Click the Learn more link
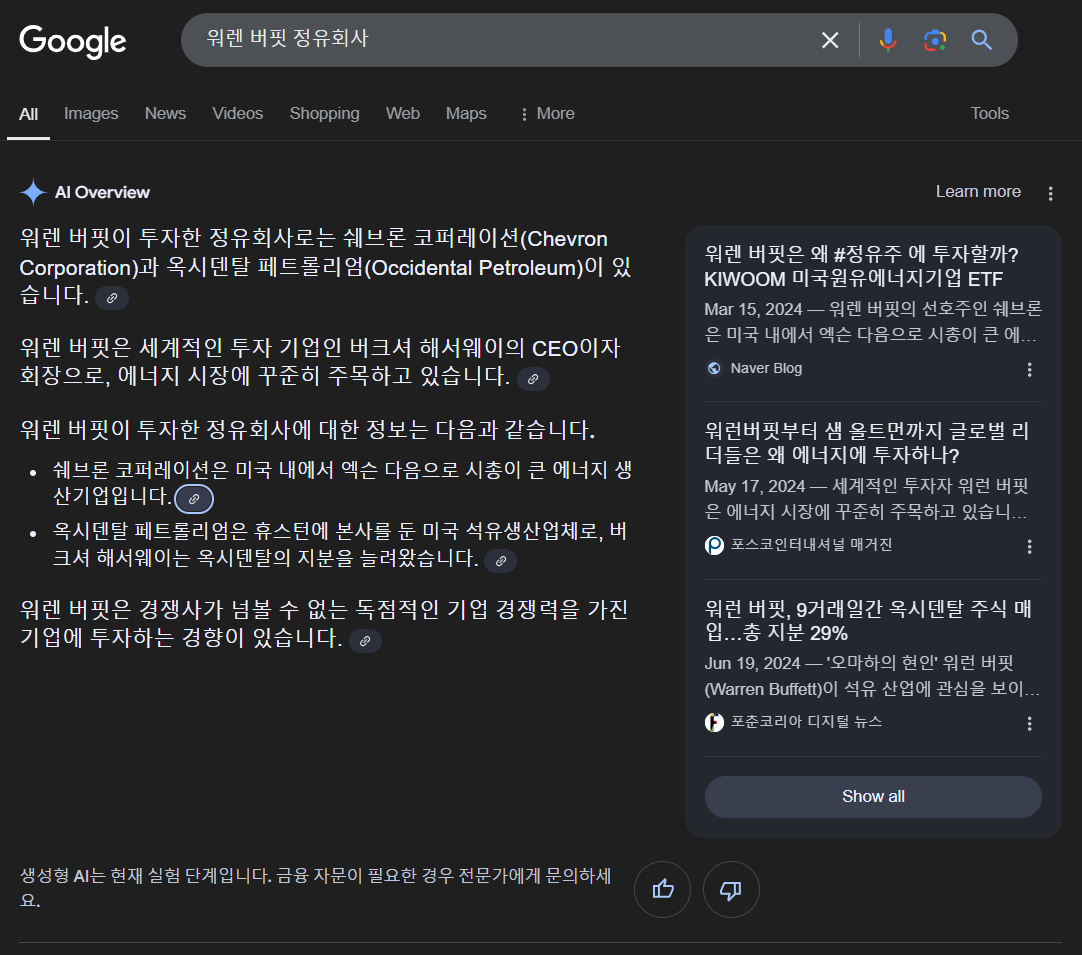The width and height of the screenshot is (1082, 955). 978,192
